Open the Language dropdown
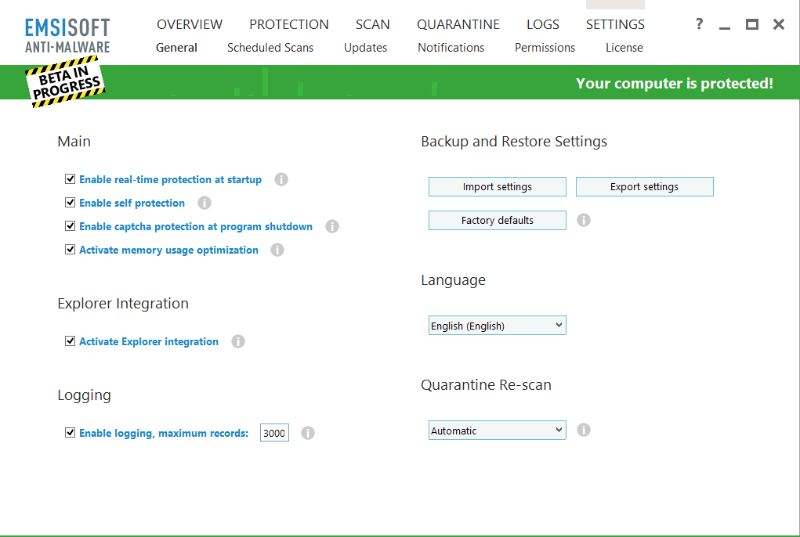Image resolution: width=800 pixels, height=537 pixels. [497, 326]
